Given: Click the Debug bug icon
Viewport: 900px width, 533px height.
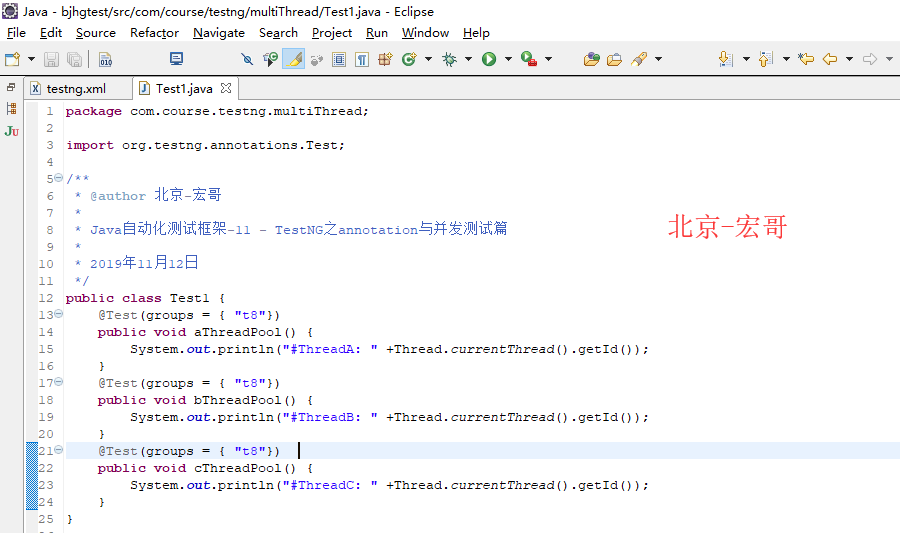Looking at the screenshot, I should coord(449,59).
